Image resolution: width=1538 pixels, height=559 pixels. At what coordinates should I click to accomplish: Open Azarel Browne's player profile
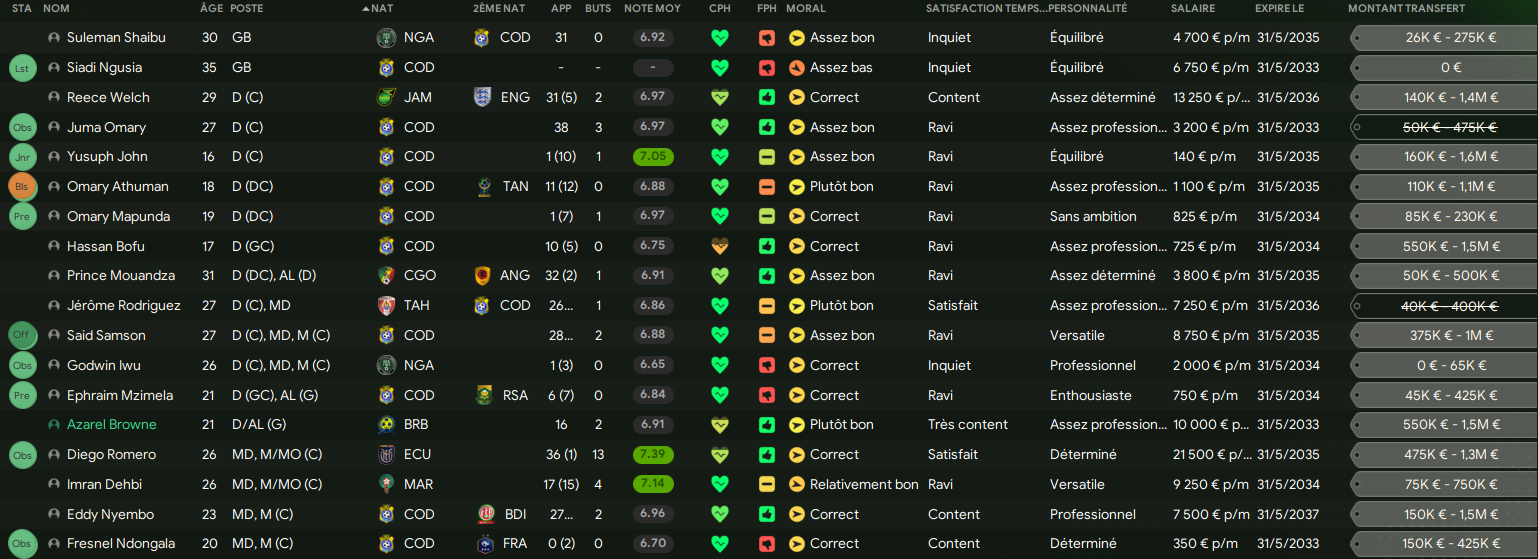pos(111,425)
